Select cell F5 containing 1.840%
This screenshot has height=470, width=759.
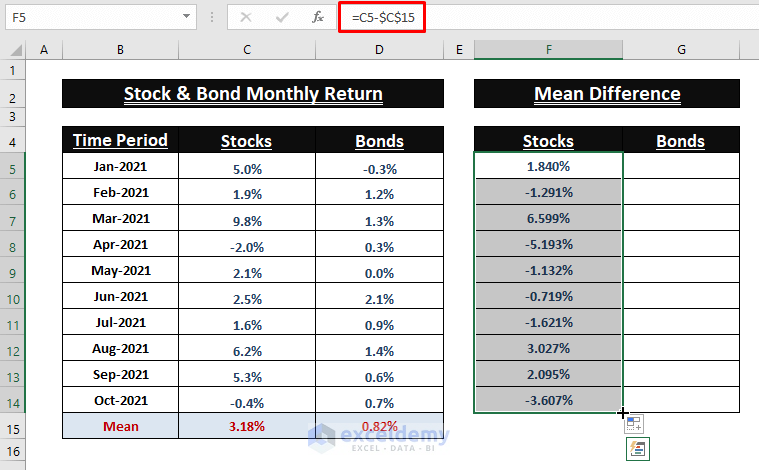[x=548, y=166]
